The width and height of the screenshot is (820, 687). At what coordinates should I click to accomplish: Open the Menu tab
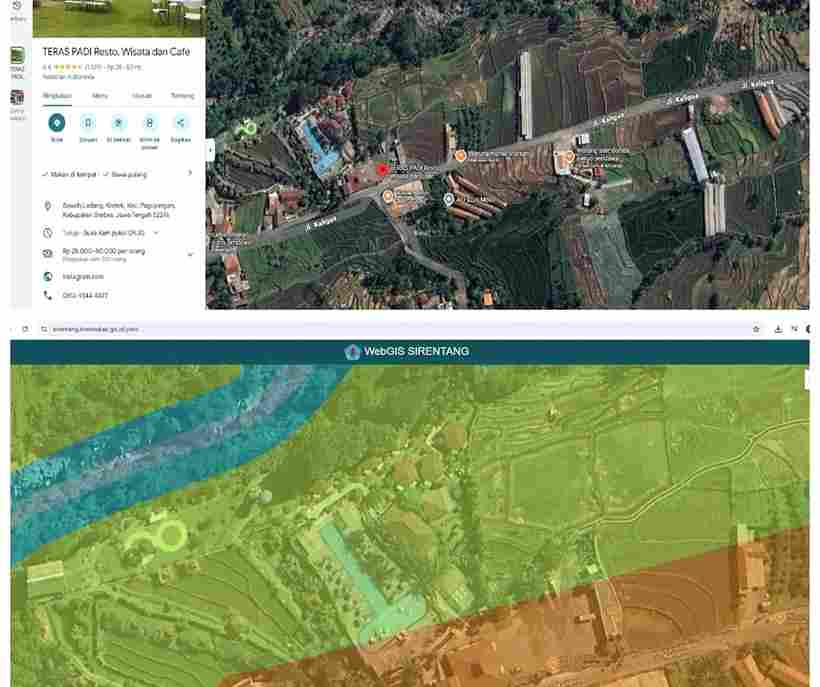click(100, 96)
